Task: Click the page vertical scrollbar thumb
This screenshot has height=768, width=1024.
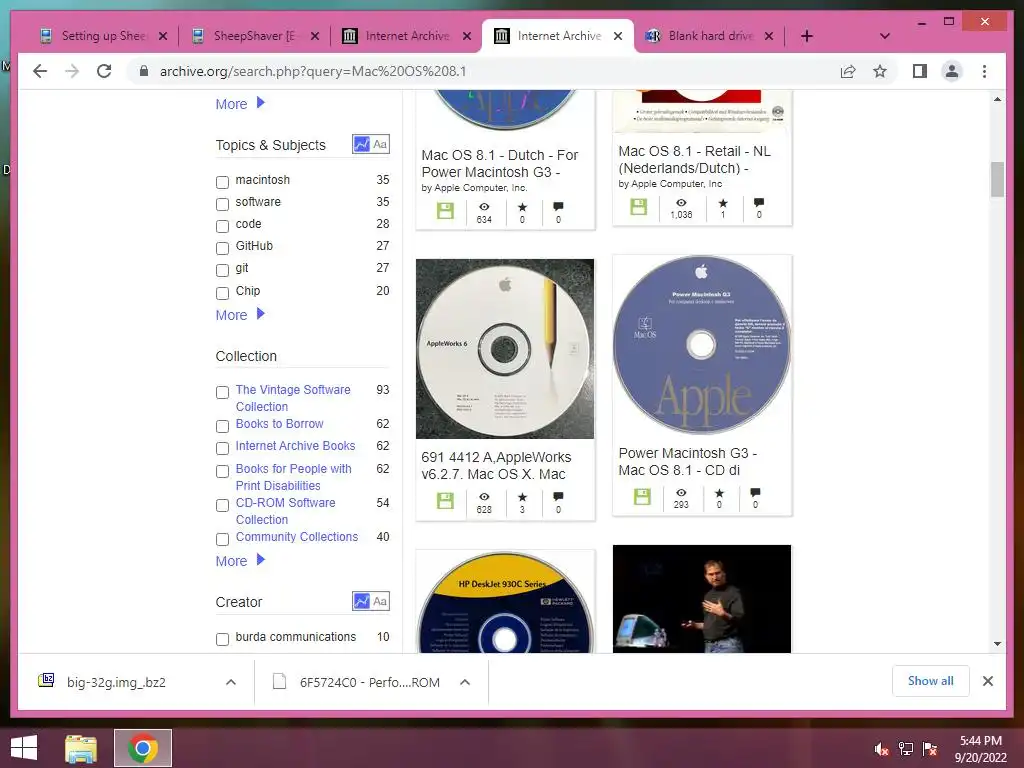Action: [997, 178]
